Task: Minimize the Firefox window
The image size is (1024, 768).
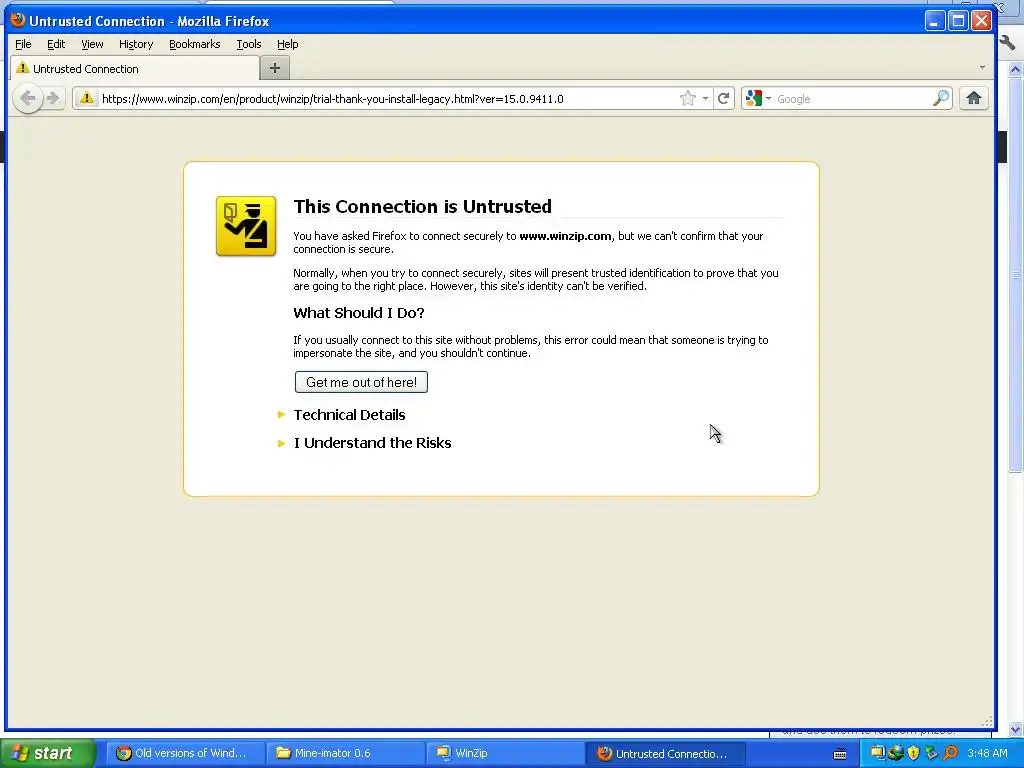Action: [x=935, y=21]
